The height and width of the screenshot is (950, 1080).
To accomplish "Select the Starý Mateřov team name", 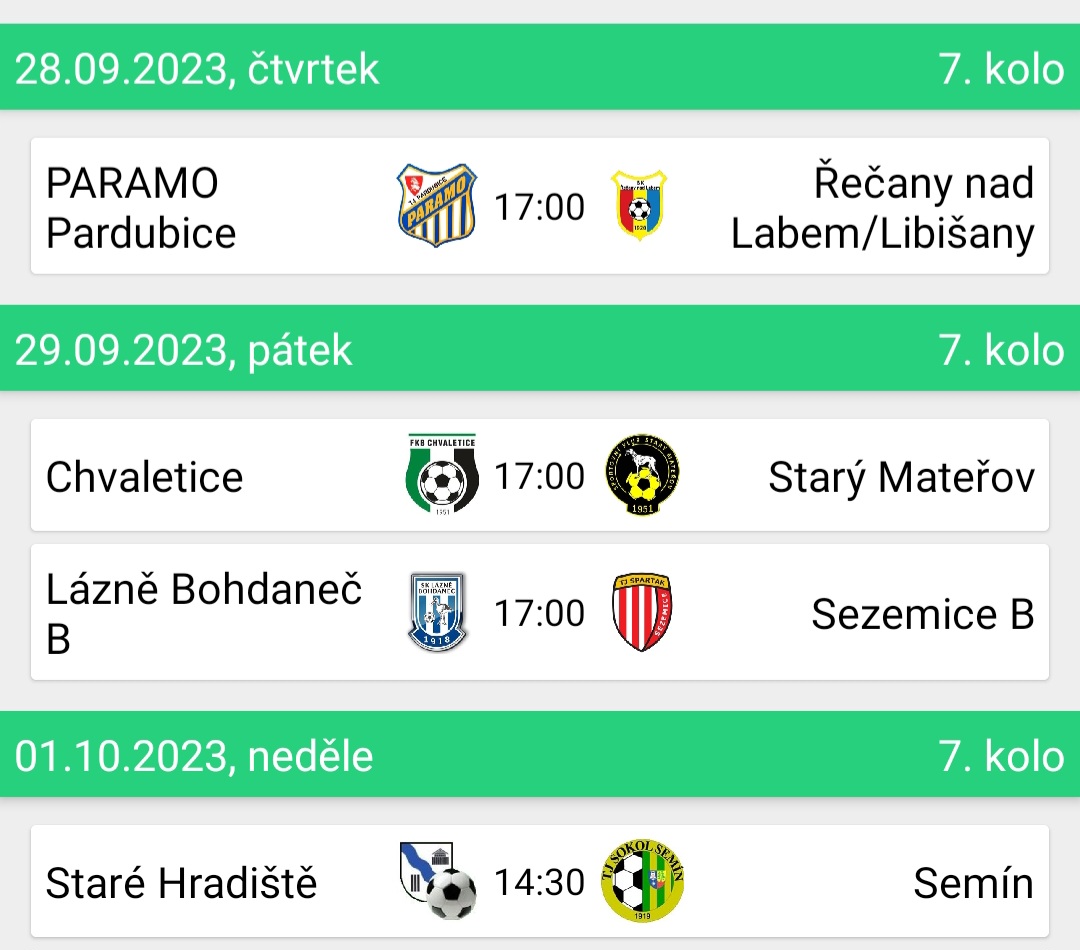I will click(902, 477).
